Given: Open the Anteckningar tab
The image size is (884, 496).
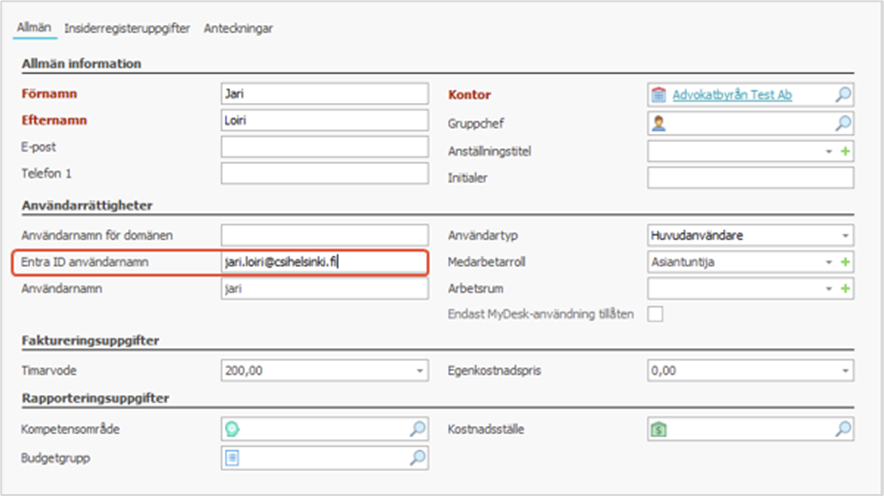Looking at the screenshot, I should [x=238, y=29].
